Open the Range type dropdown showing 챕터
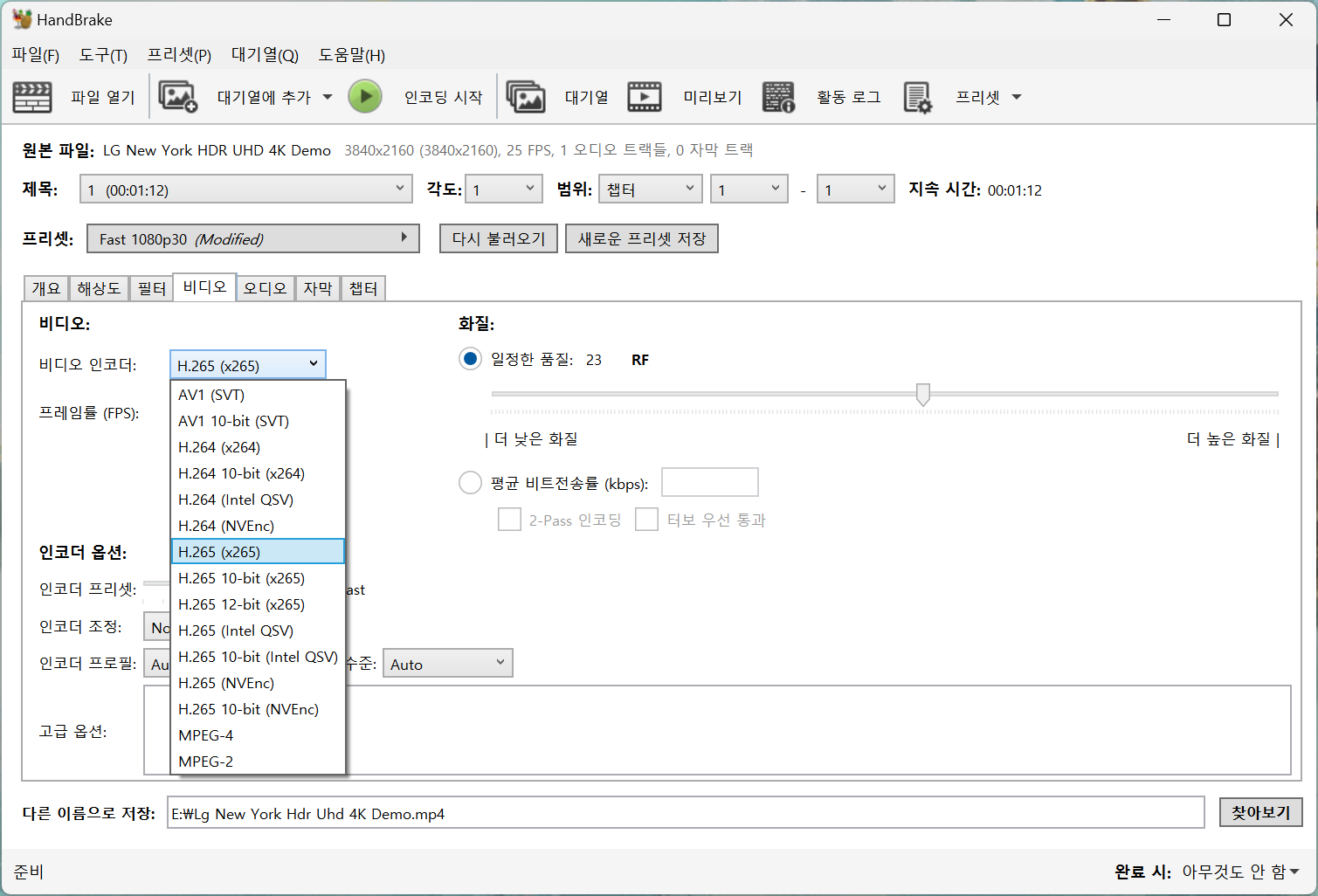The height and width of the screenshot is (896, 1318). (x=651, y=190)
